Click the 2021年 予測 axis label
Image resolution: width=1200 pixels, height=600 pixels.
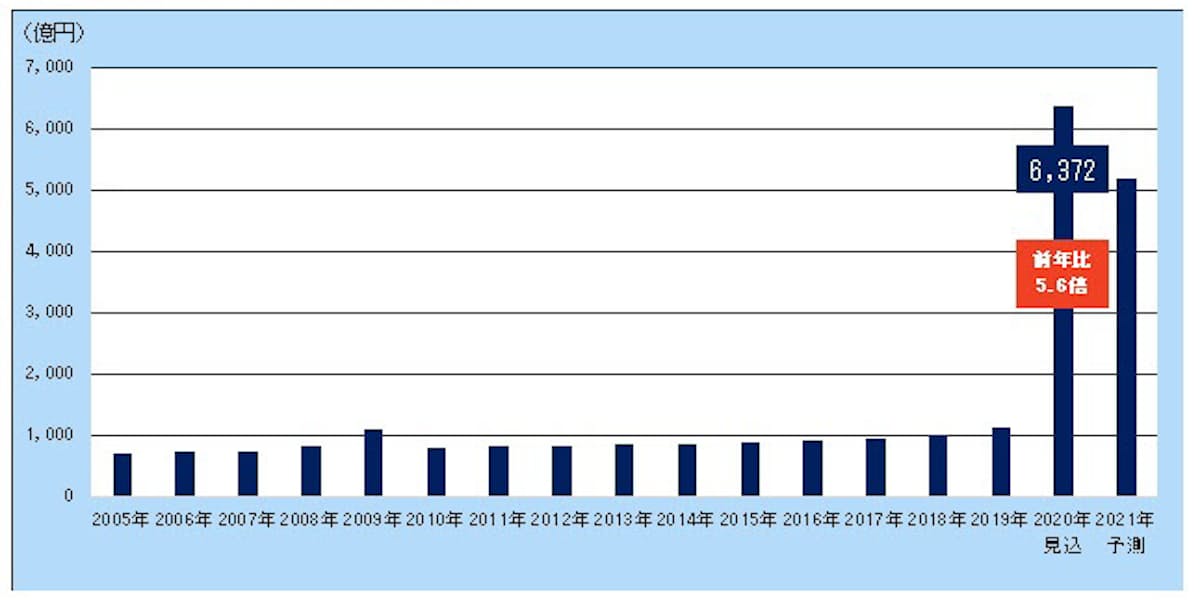pos(1125,533)
